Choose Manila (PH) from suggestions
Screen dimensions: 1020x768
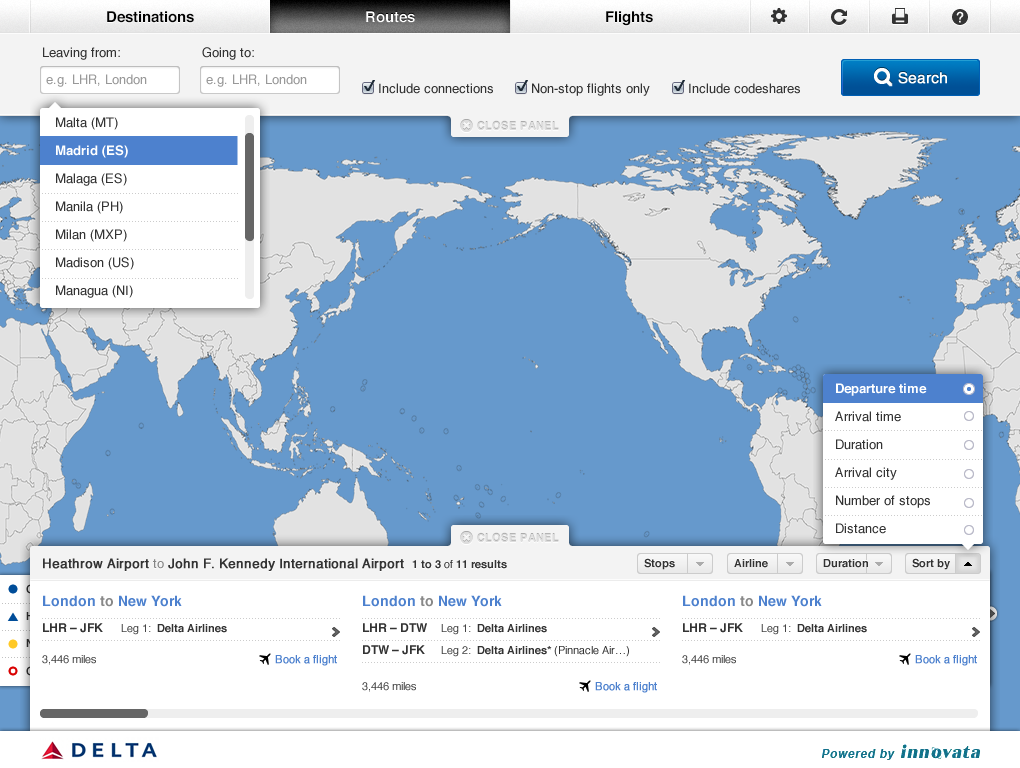139,206
